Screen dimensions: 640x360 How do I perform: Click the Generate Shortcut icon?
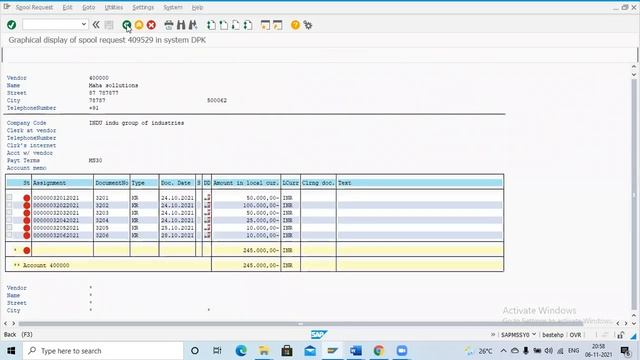(x=278, y=25)
